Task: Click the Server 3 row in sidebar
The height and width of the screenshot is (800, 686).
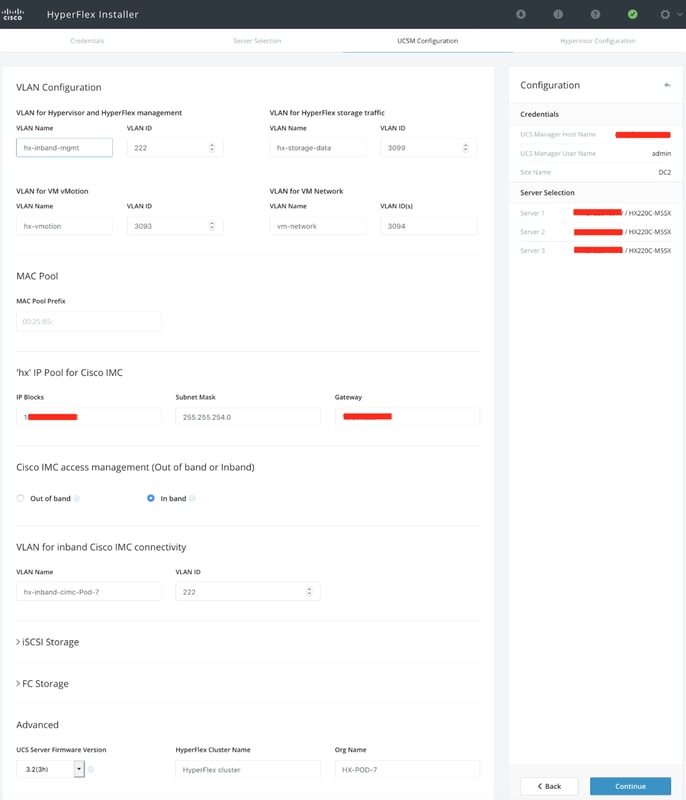Action: click(595, 251)
